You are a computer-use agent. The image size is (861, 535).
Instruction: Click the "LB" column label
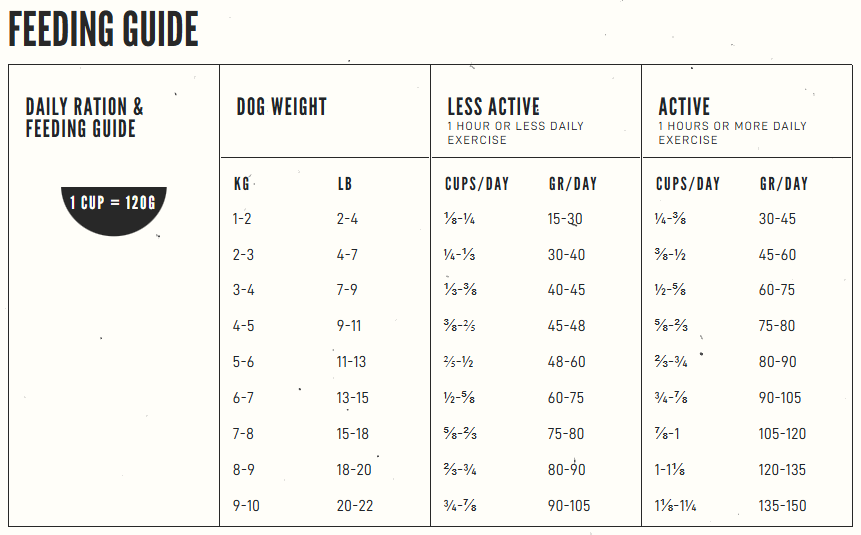pyautogui.click(x=345, y=184)
